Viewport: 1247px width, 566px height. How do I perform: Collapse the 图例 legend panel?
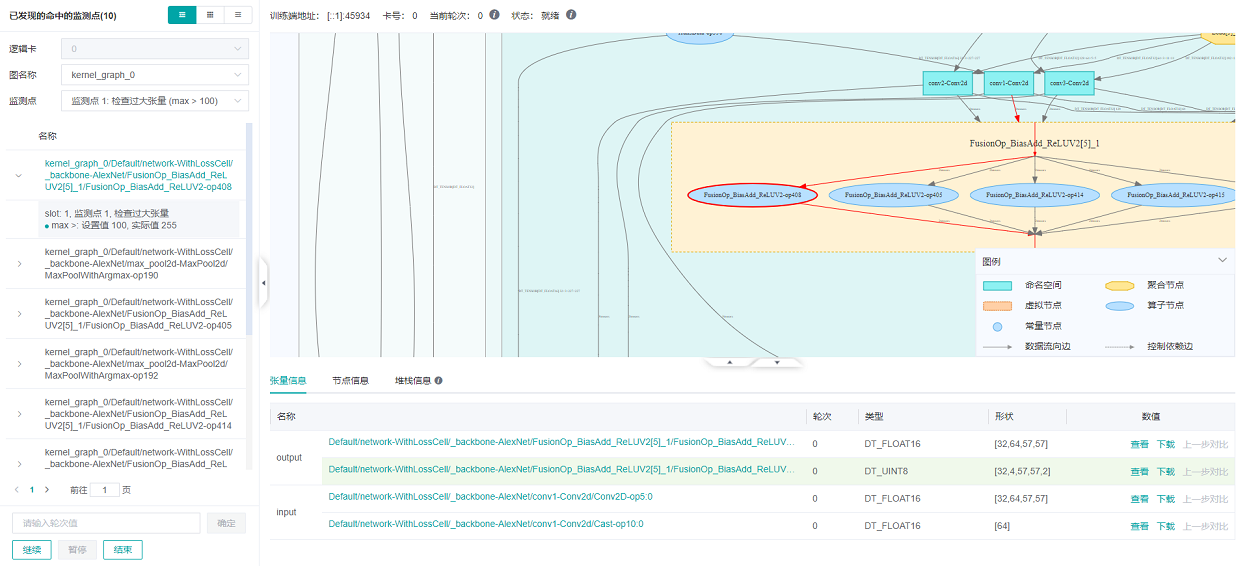[1222, 261]
